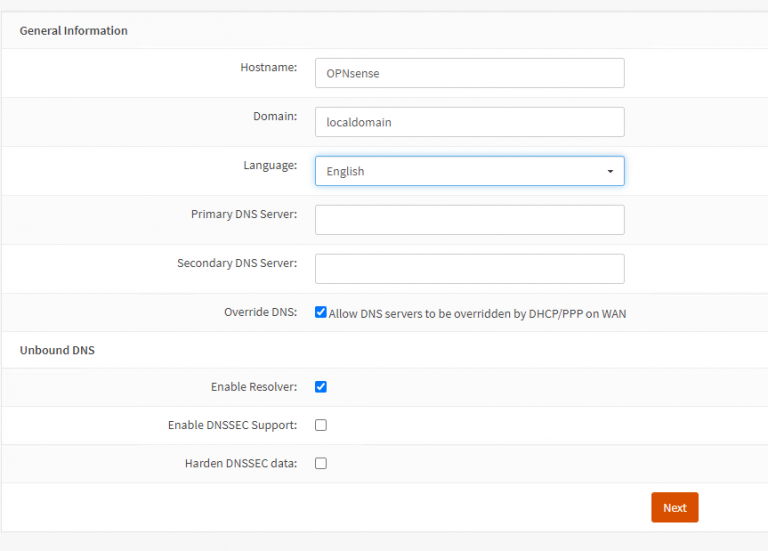Enable the DNSSEC Support checkbox

[321, 425]
